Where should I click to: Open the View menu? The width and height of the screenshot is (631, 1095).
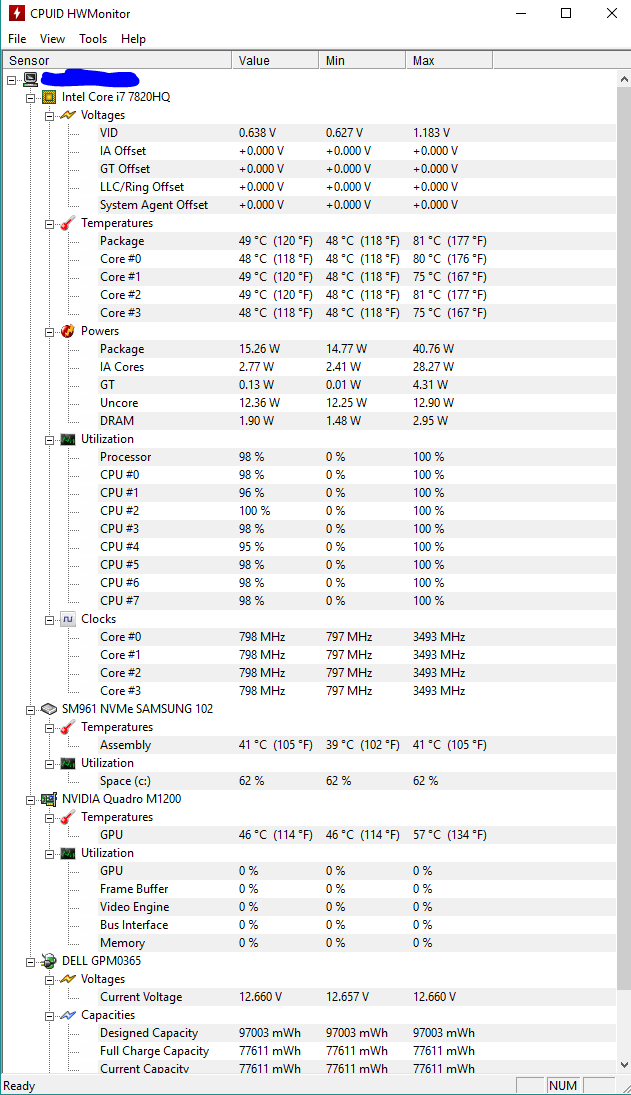52,39
